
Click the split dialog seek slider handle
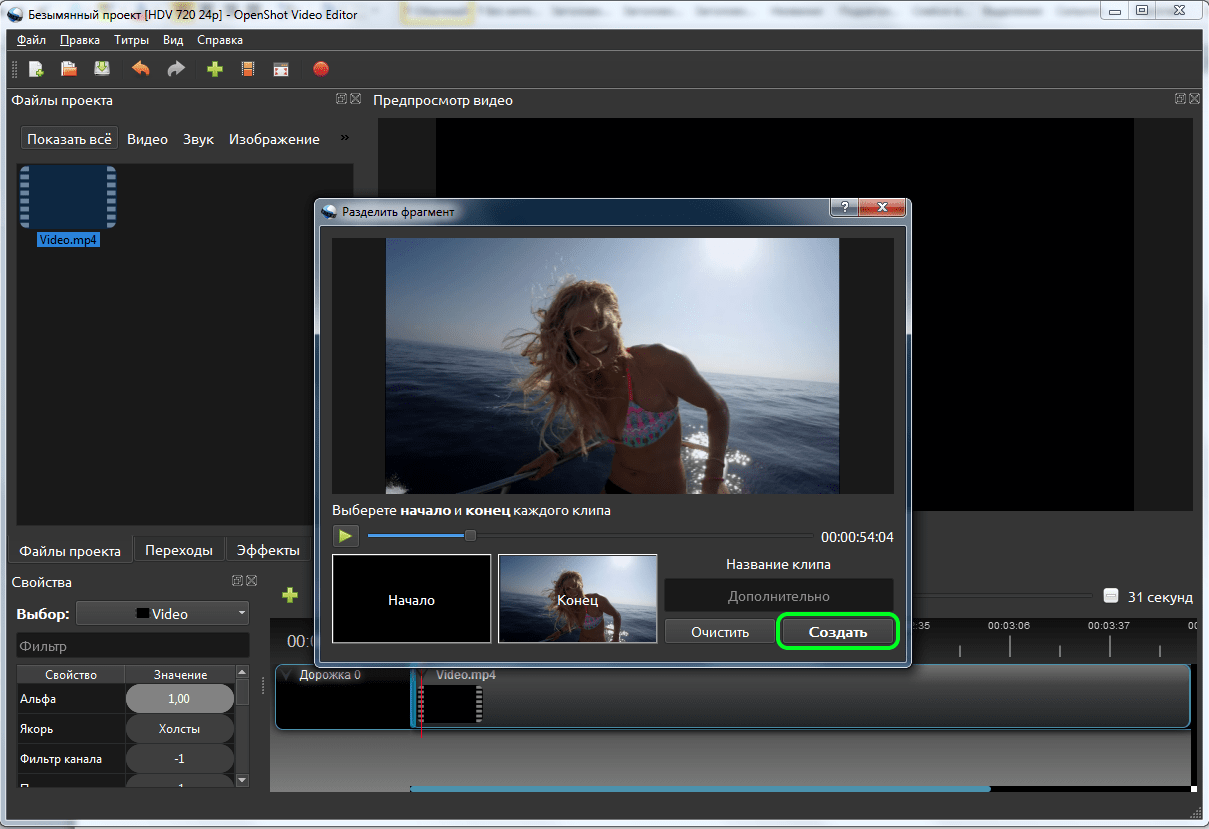470,536
